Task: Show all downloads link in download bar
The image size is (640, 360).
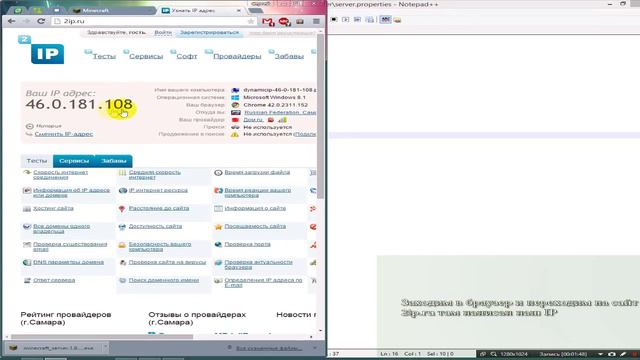Action: tap(269, 348)
